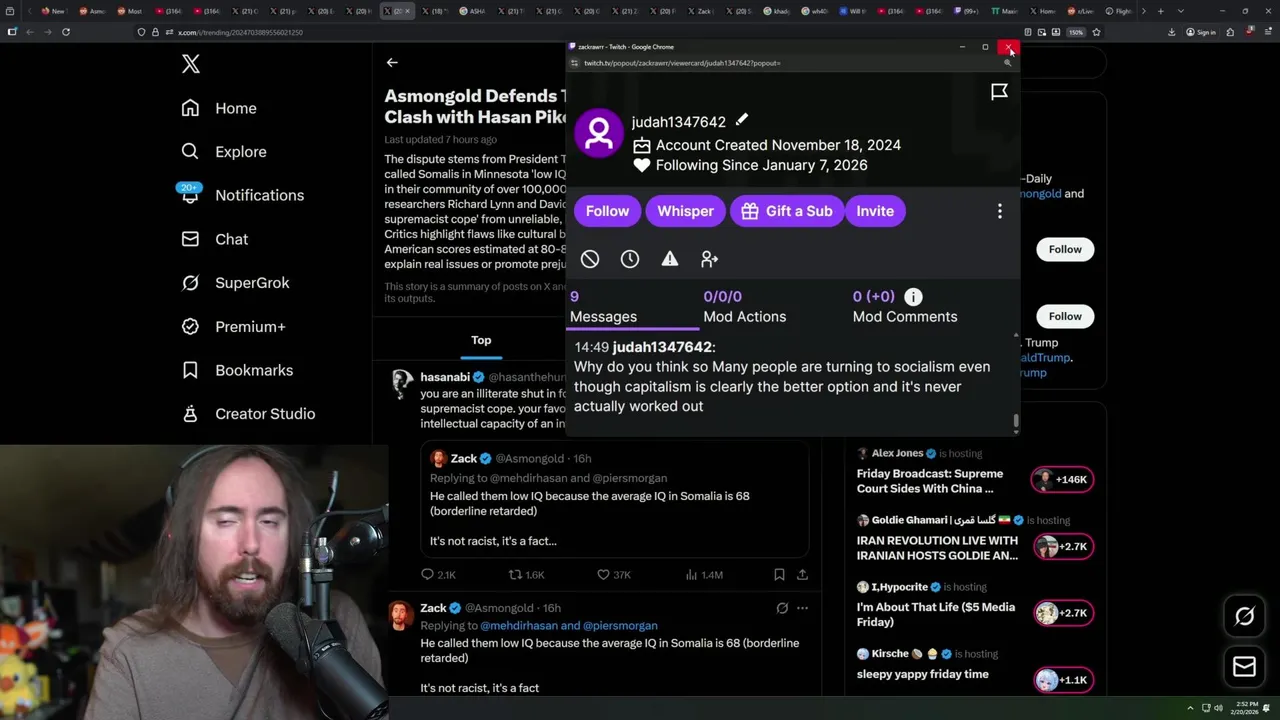
Task: Open the more menu on Zack's tweet
Action: (x=802, y=608)
